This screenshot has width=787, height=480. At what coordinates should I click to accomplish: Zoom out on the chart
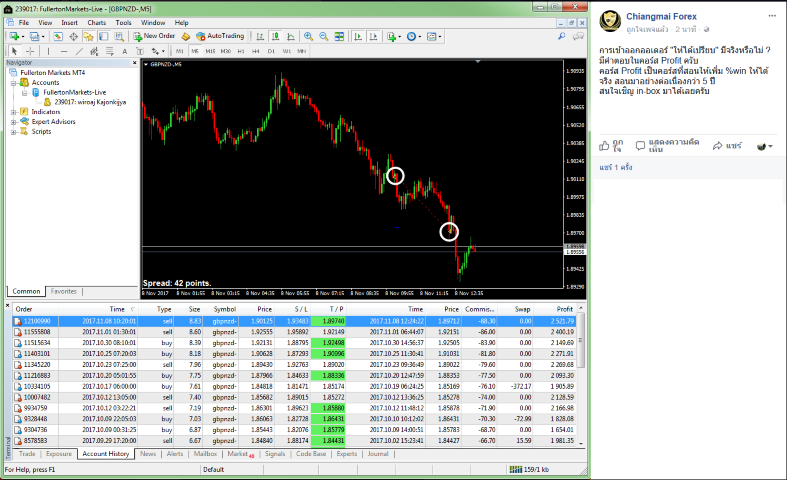pyautogui.click(x=324, y=36)
